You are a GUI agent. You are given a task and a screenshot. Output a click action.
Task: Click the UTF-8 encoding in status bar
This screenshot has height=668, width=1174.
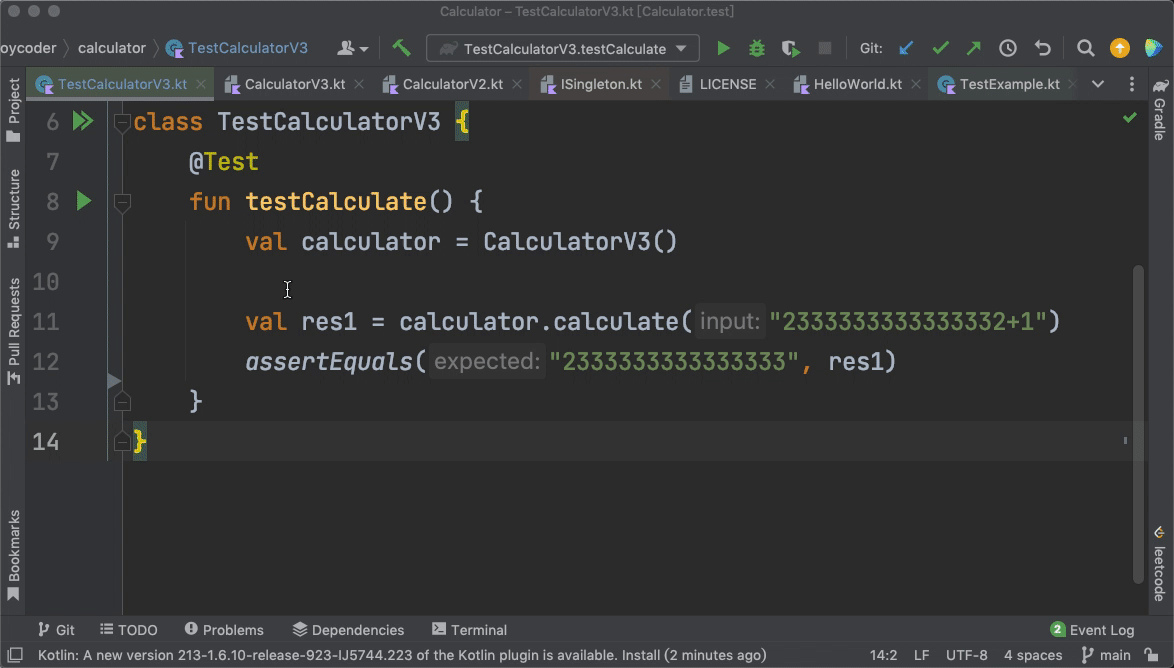[x=966, y=656]
